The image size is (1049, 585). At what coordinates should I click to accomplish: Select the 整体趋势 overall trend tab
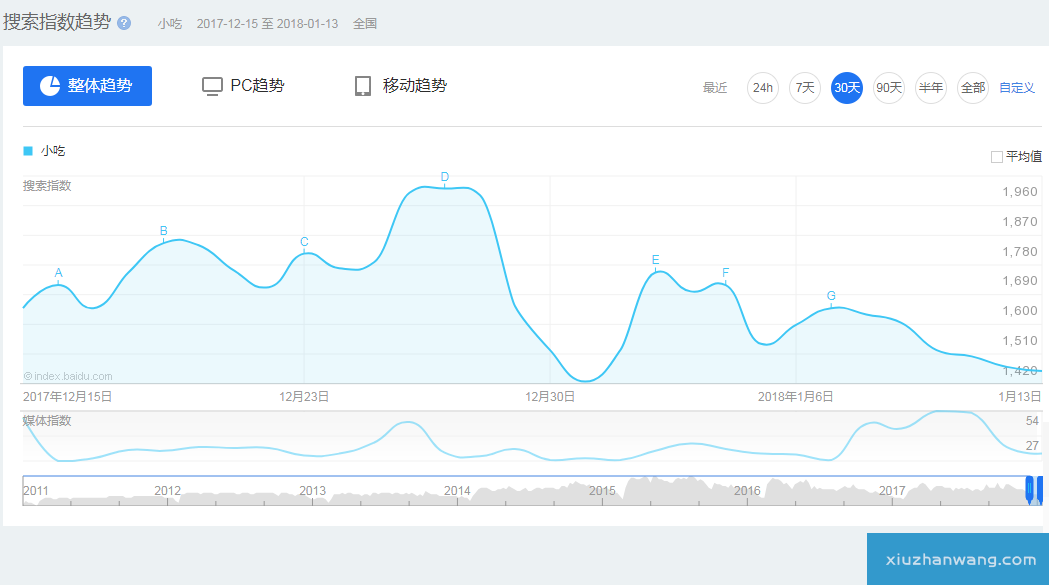(x=87, y=86)
